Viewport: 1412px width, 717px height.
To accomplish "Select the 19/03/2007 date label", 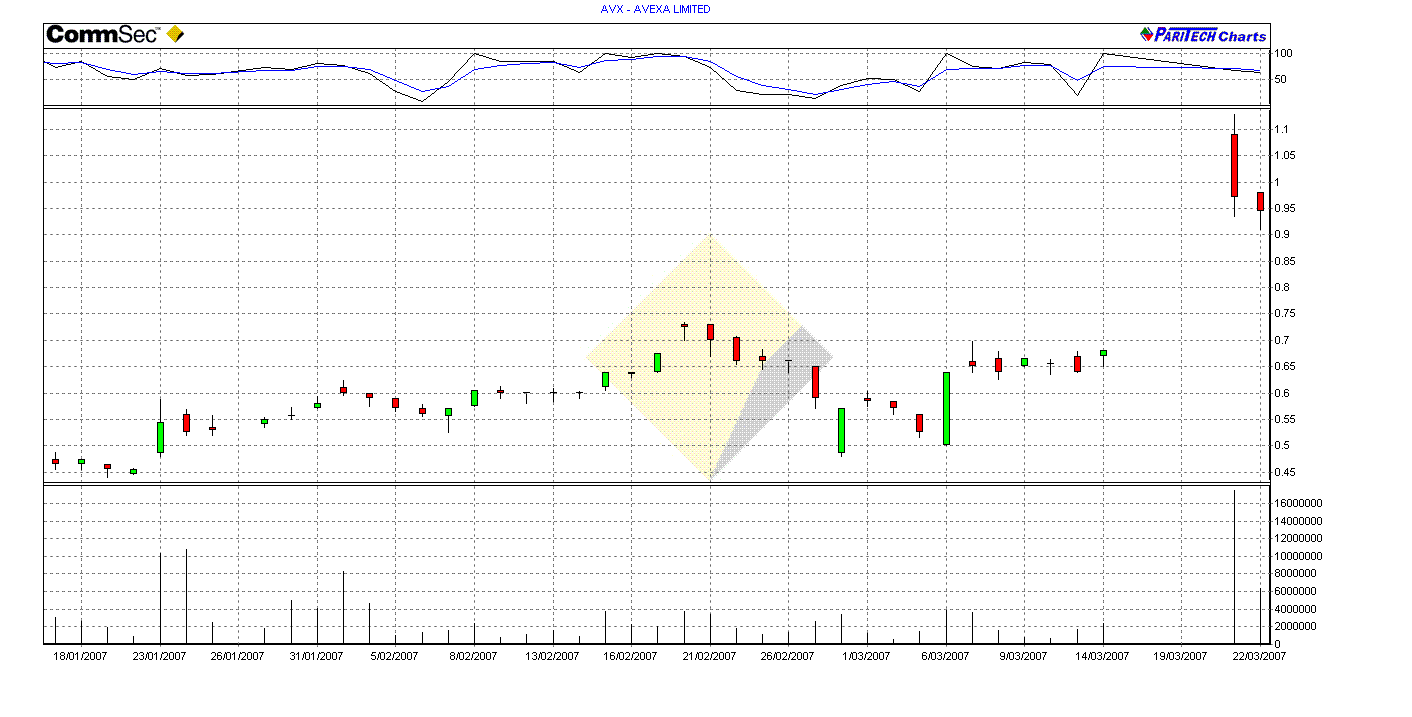I will point(1180,656).
